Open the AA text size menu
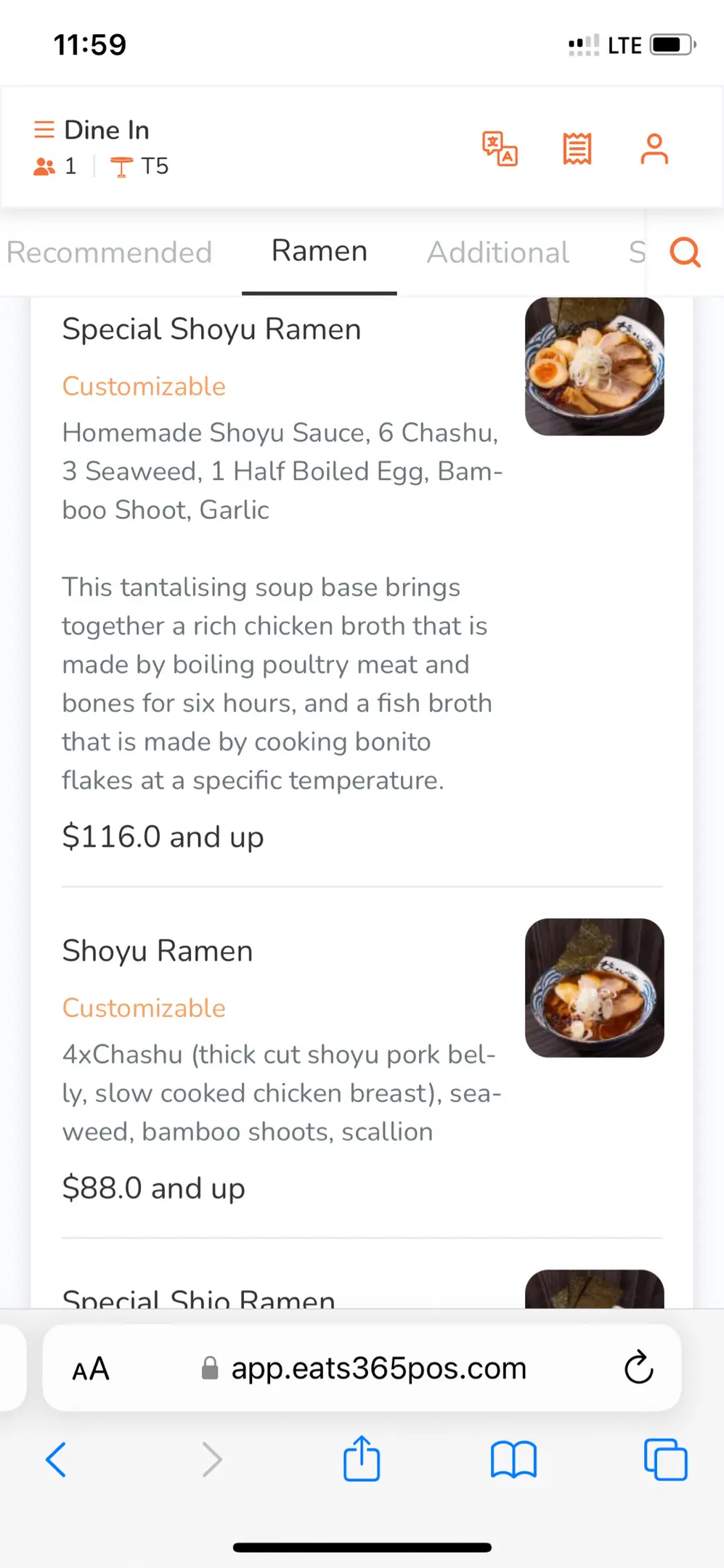Screen dimensions: 724x1568 [91, 1369]
